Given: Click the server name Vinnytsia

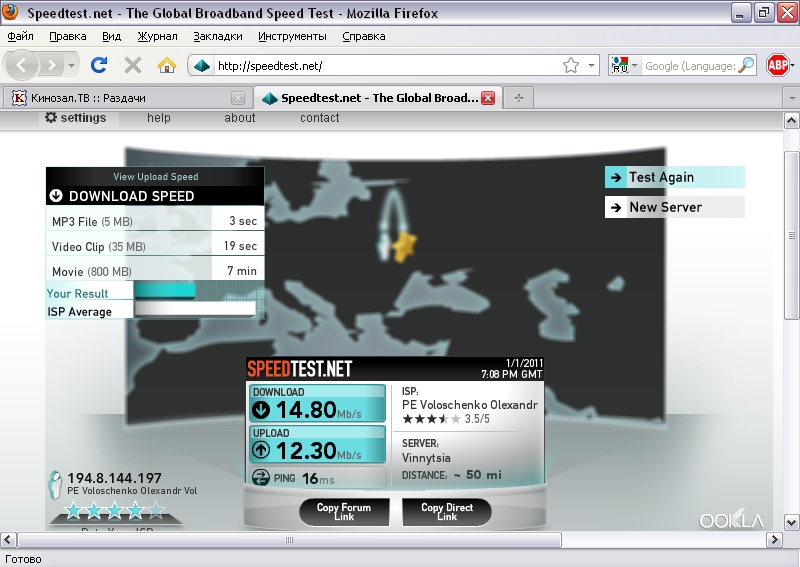Looking at the screenshot, I should 426,458.
